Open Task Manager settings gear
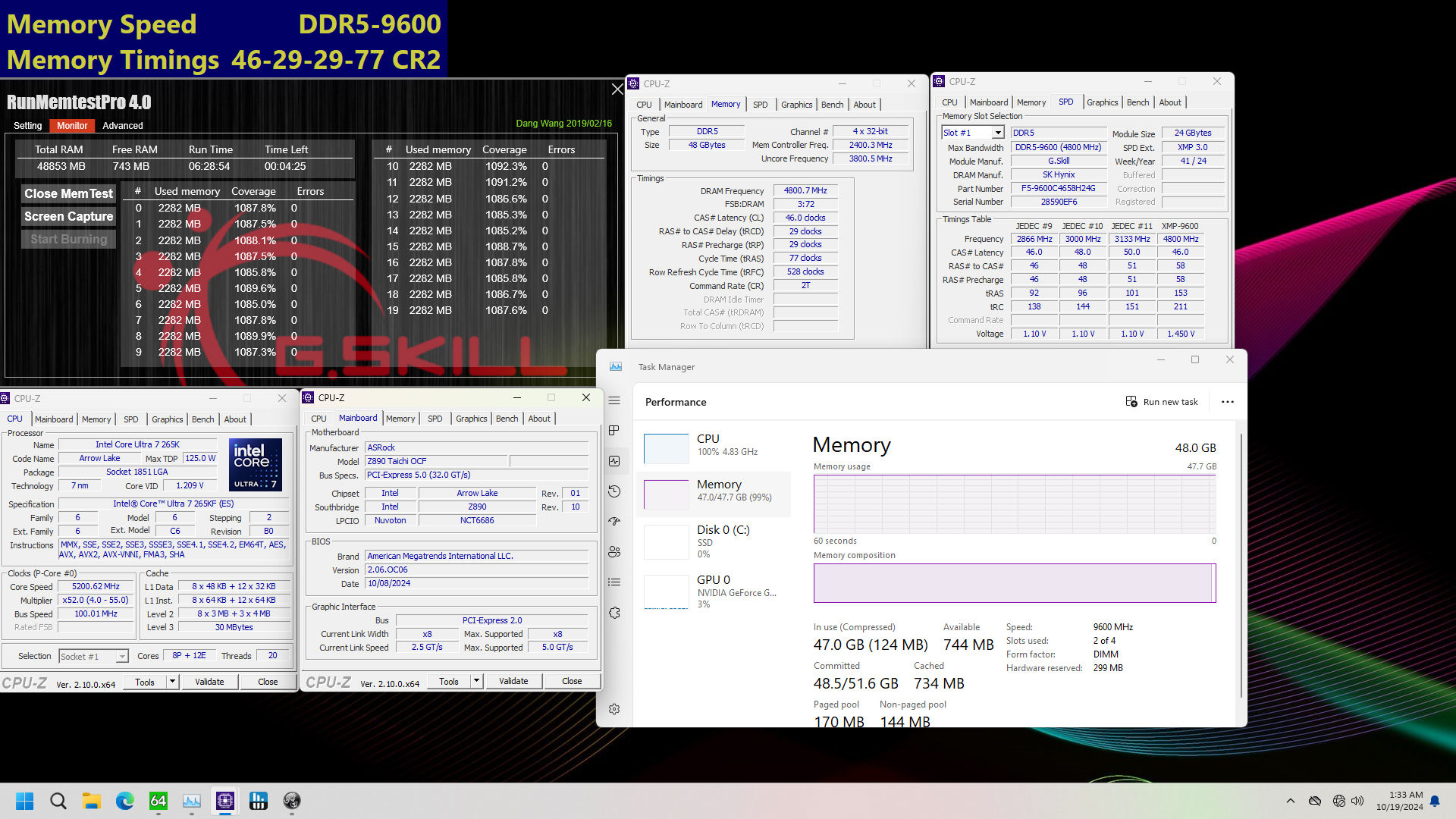The width and height of the screenshot is (1456, 819). point(614,709)
